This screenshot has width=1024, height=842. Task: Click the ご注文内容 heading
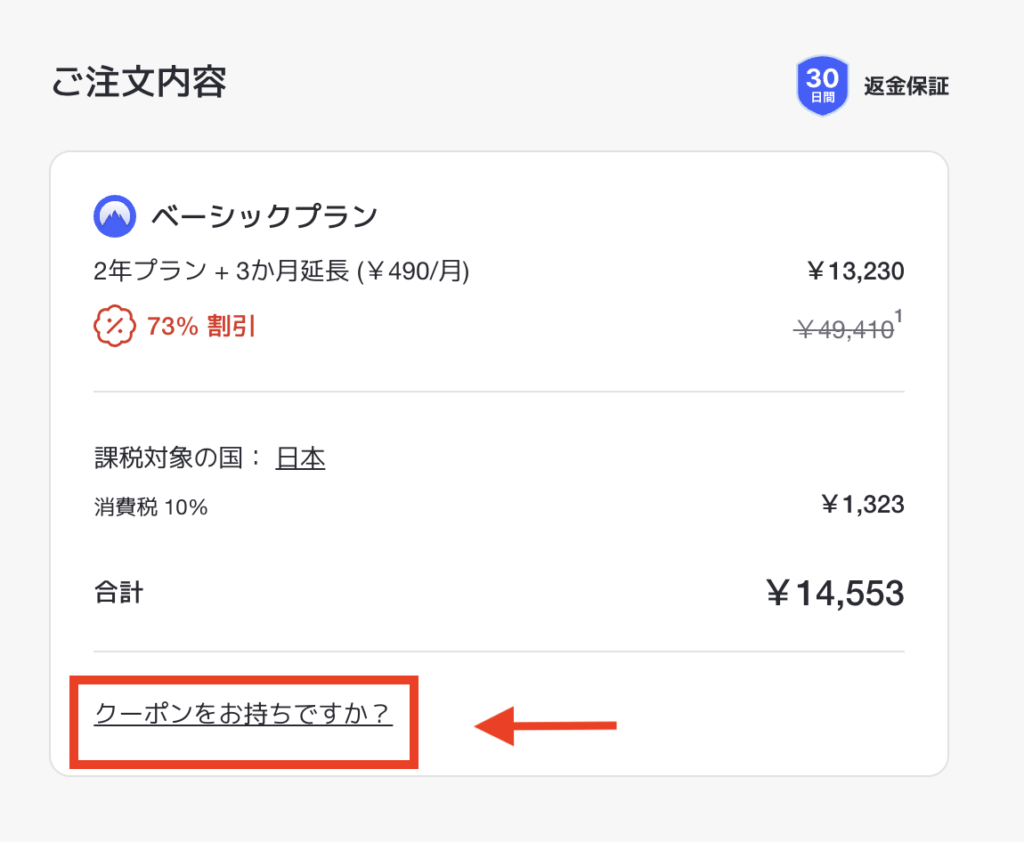(x=139, y=84)
